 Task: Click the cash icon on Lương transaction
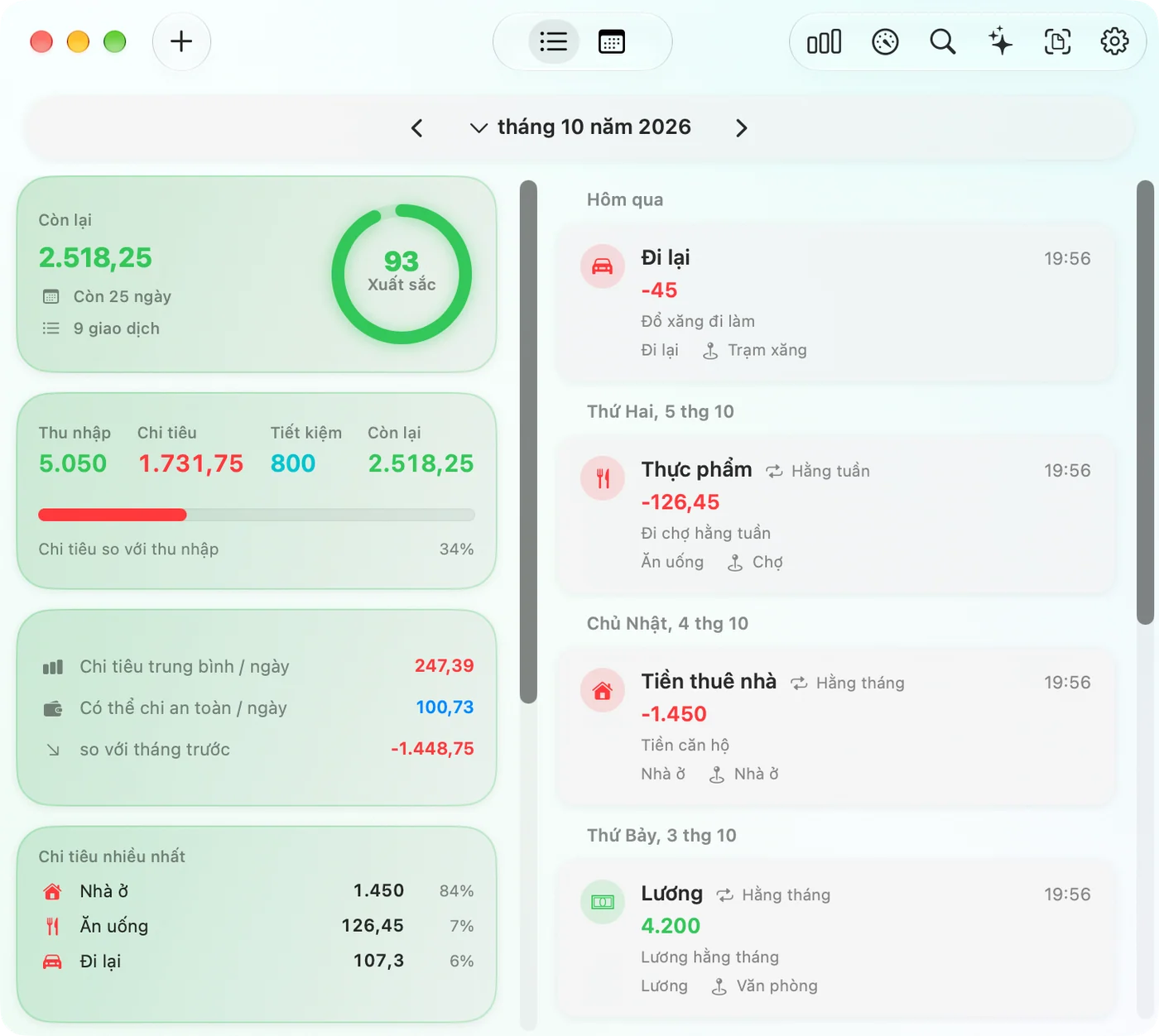tap(603, 902)
